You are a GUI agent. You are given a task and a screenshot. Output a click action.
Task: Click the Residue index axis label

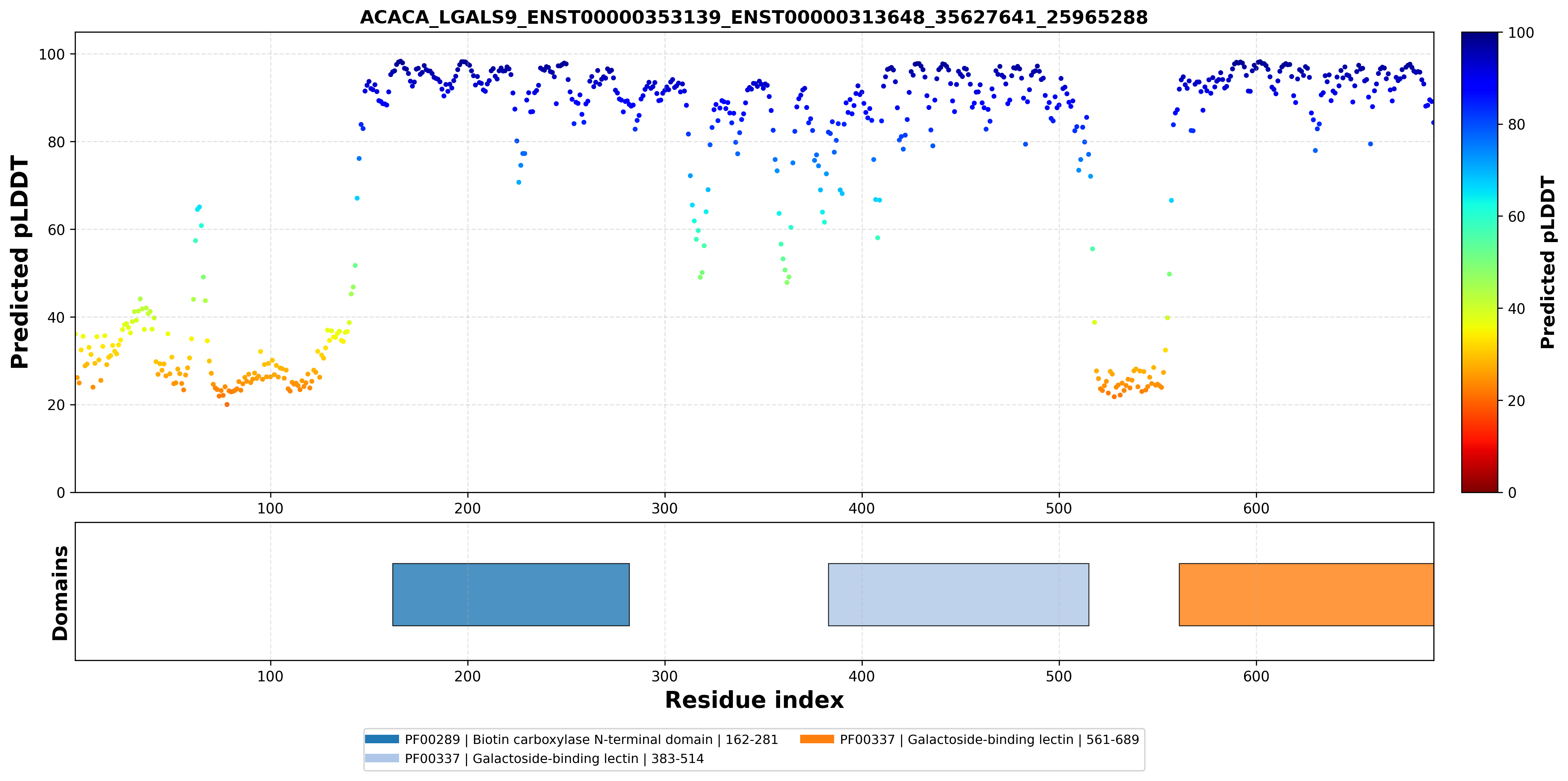coord(754,700)
